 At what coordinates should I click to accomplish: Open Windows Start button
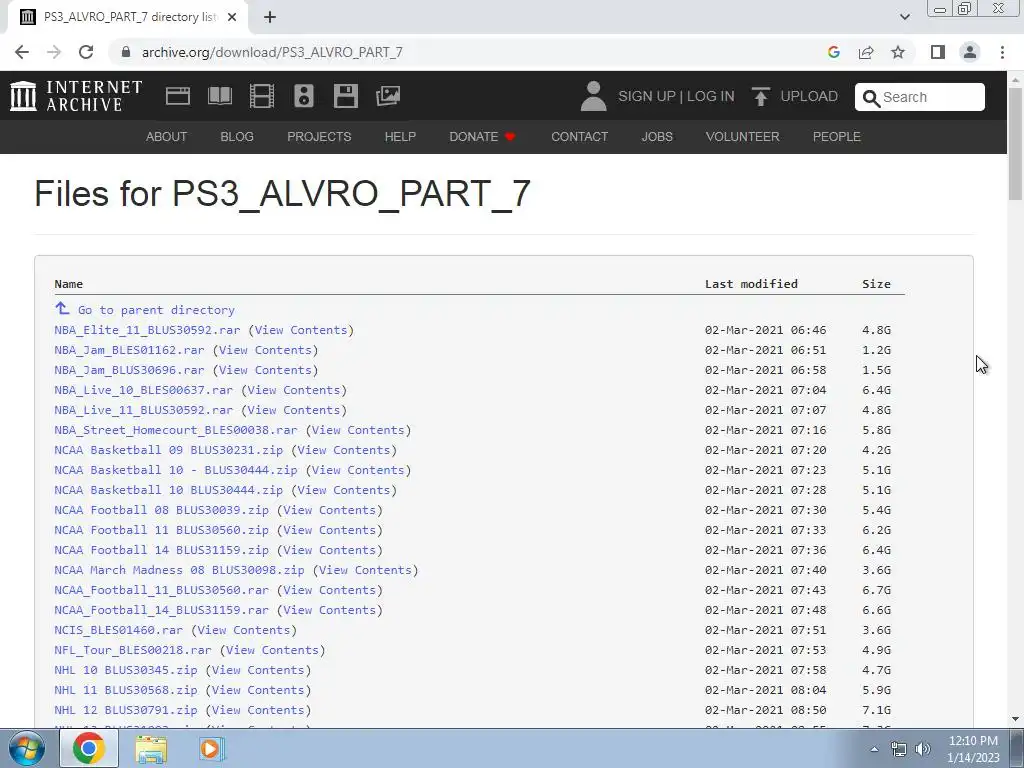coord(27,748)
